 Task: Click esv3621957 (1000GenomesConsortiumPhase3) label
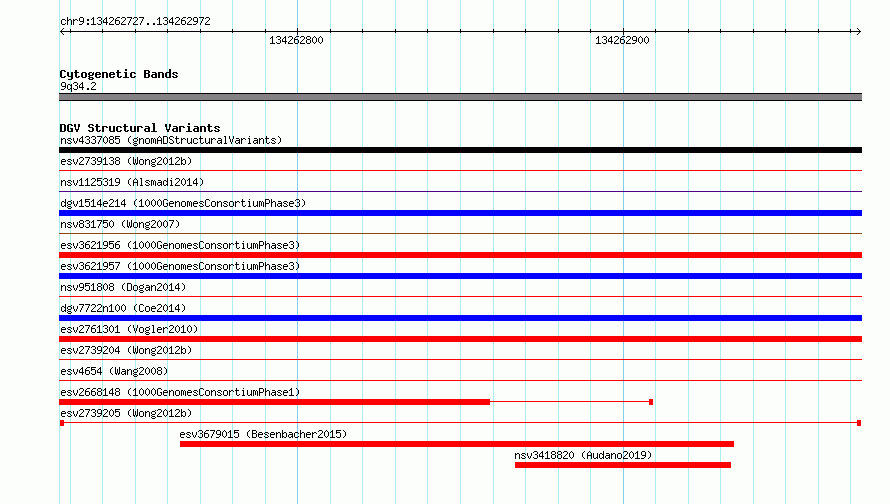[x=180, y=266]
